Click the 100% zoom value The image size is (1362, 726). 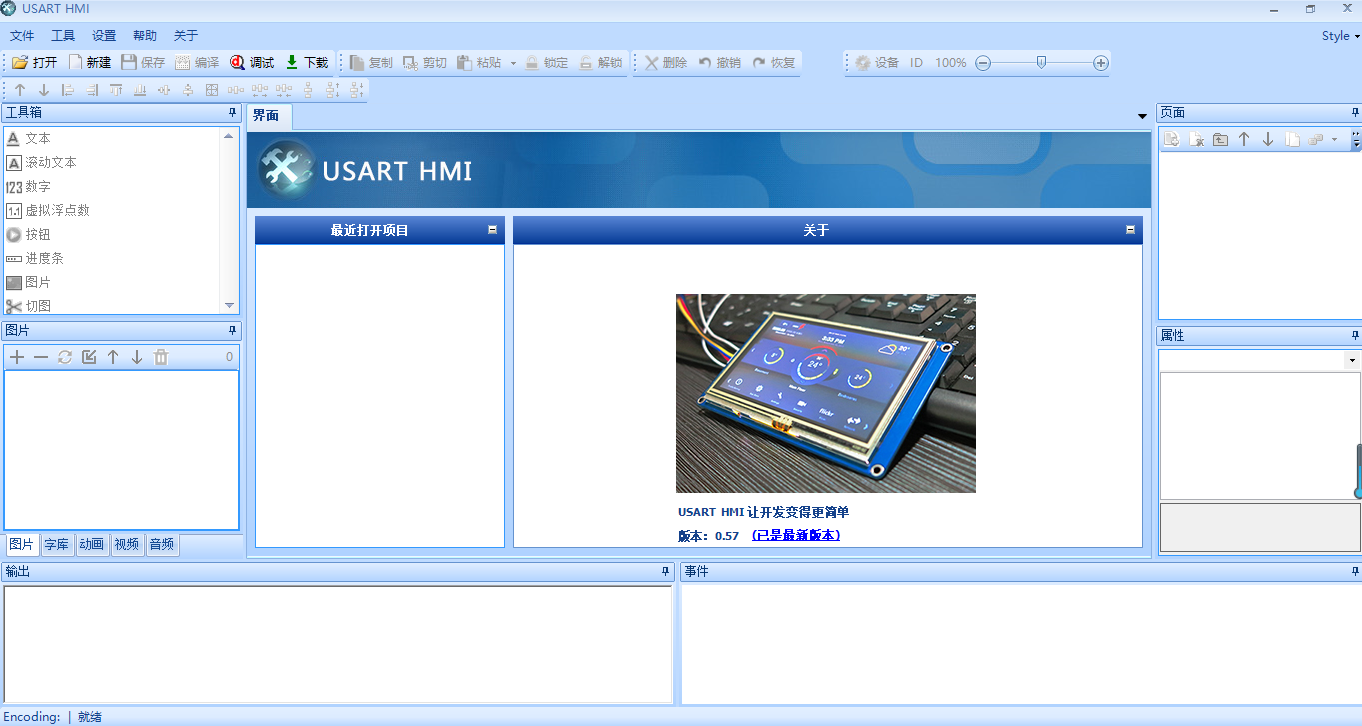click(x=950, y=62)
